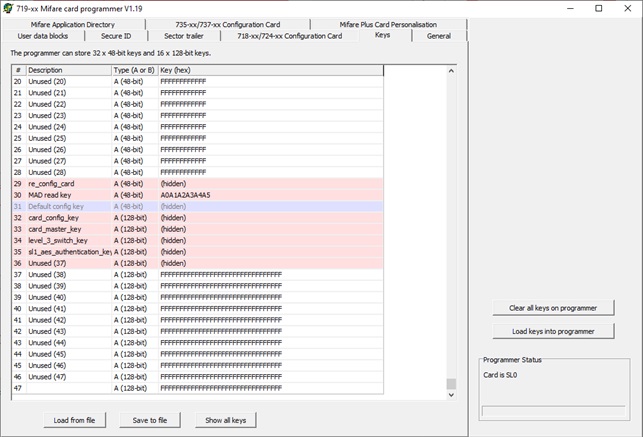Click Load keys into programmer
This screenshot has width=643, height=437.
[553, 331]
